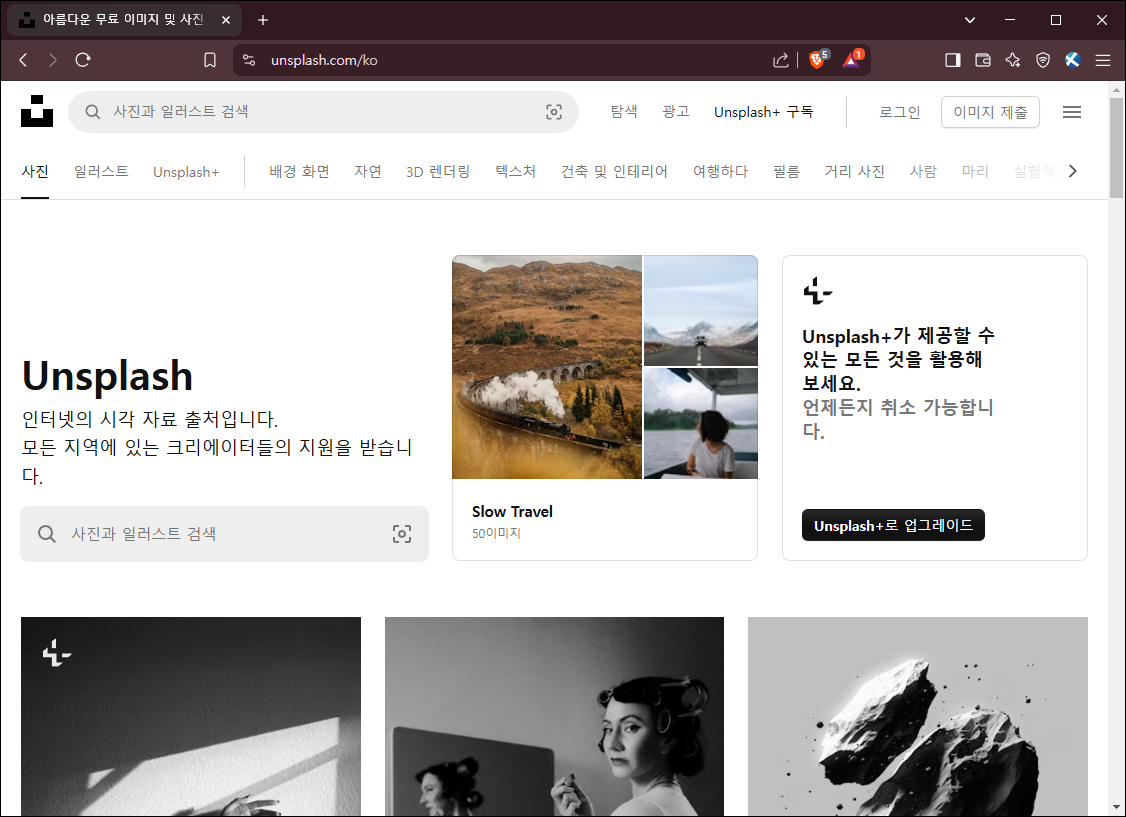
Task: Click the 로그인 link
Action: [900, 112]
